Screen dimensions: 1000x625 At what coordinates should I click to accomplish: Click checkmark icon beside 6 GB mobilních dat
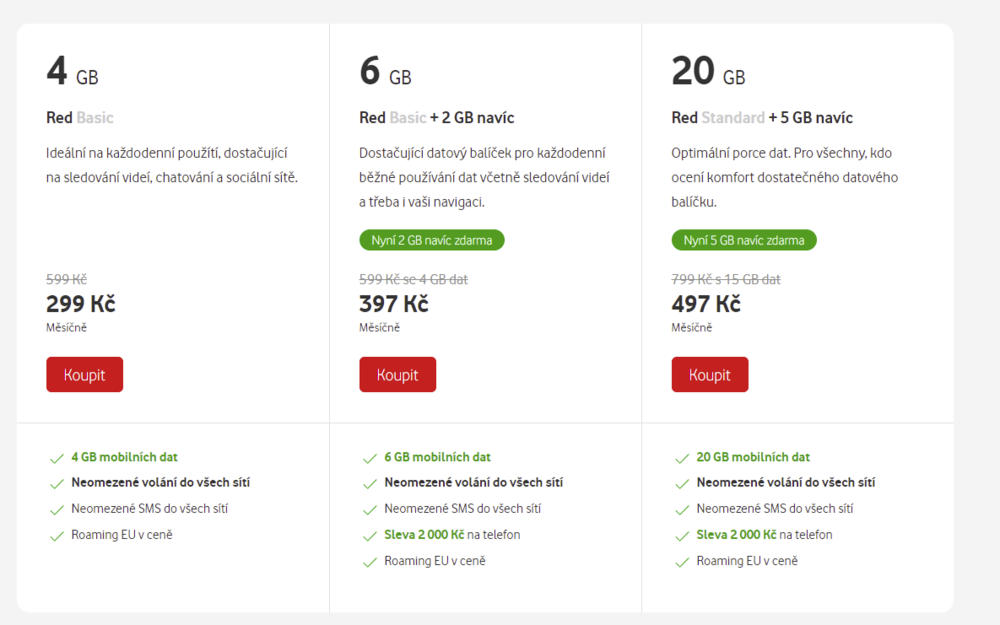pyautogui.click(x=369, y=458)
